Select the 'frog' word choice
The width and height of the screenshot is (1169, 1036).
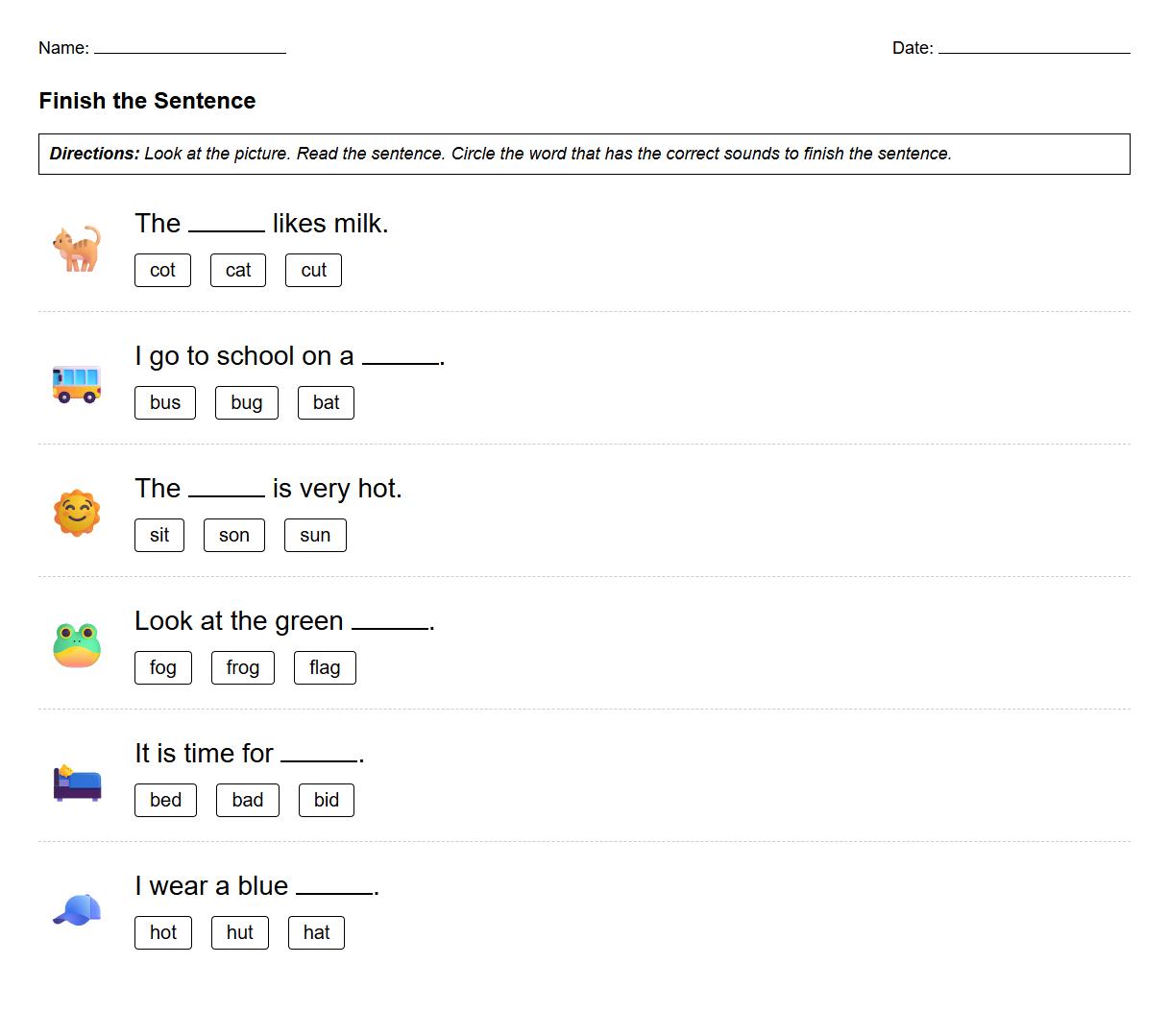tap(243, 668)
